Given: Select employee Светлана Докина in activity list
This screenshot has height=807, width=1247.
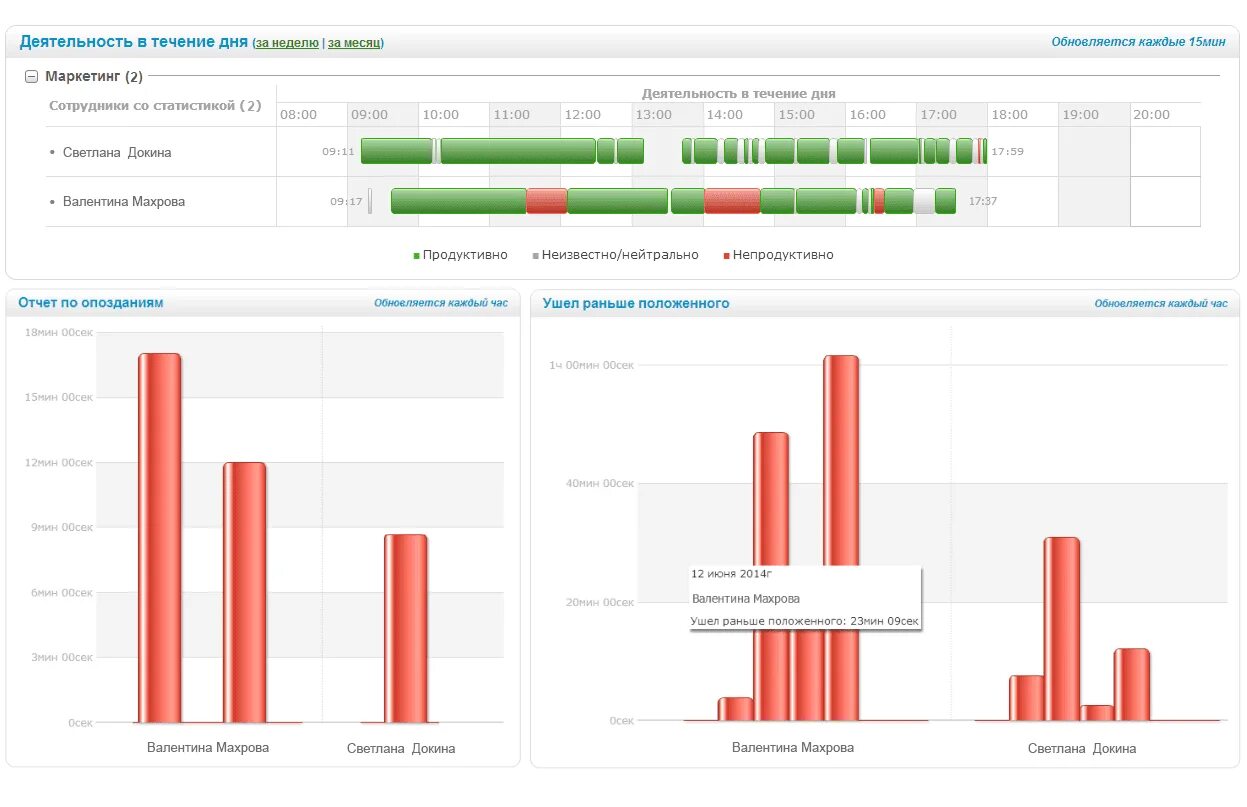Looking at the screenshot, I should click(117, 152).
